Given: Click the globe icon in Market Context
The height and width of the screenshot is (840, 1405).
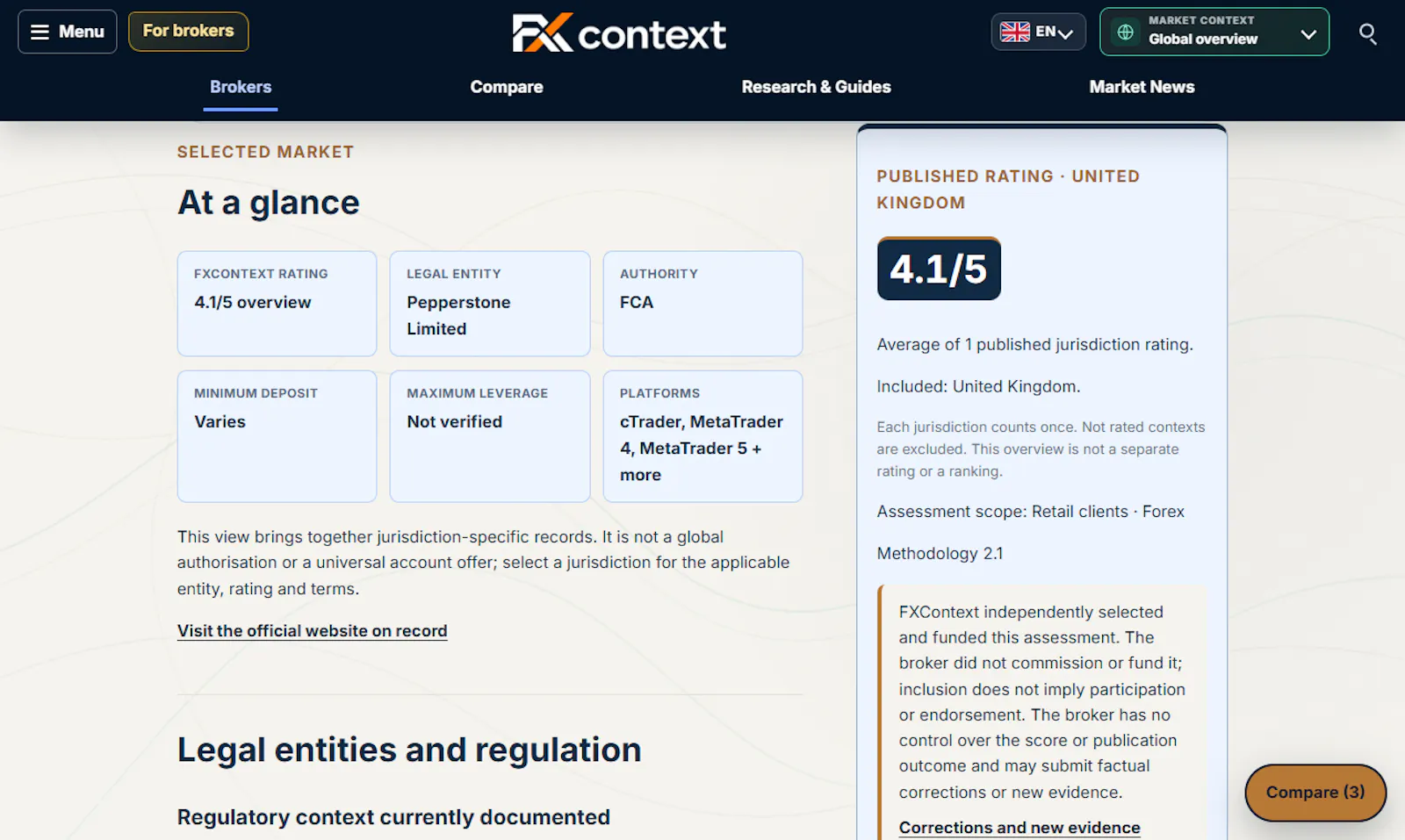Looking at the screenshot, I should [x=1125, y=32].
